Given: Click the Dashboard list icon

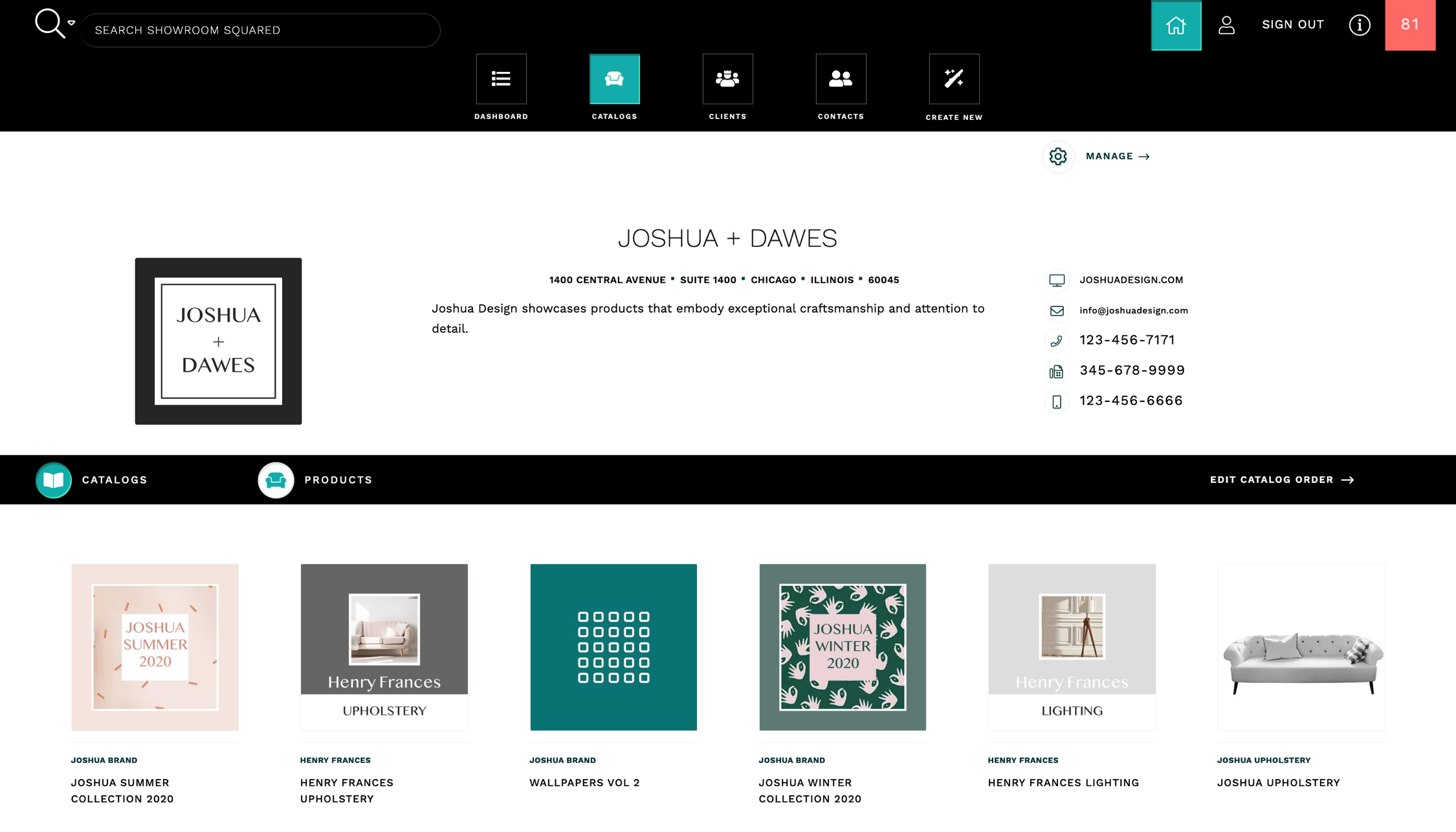Looking at the screenshot, I should pyautogui.click(x=501, y=79).
